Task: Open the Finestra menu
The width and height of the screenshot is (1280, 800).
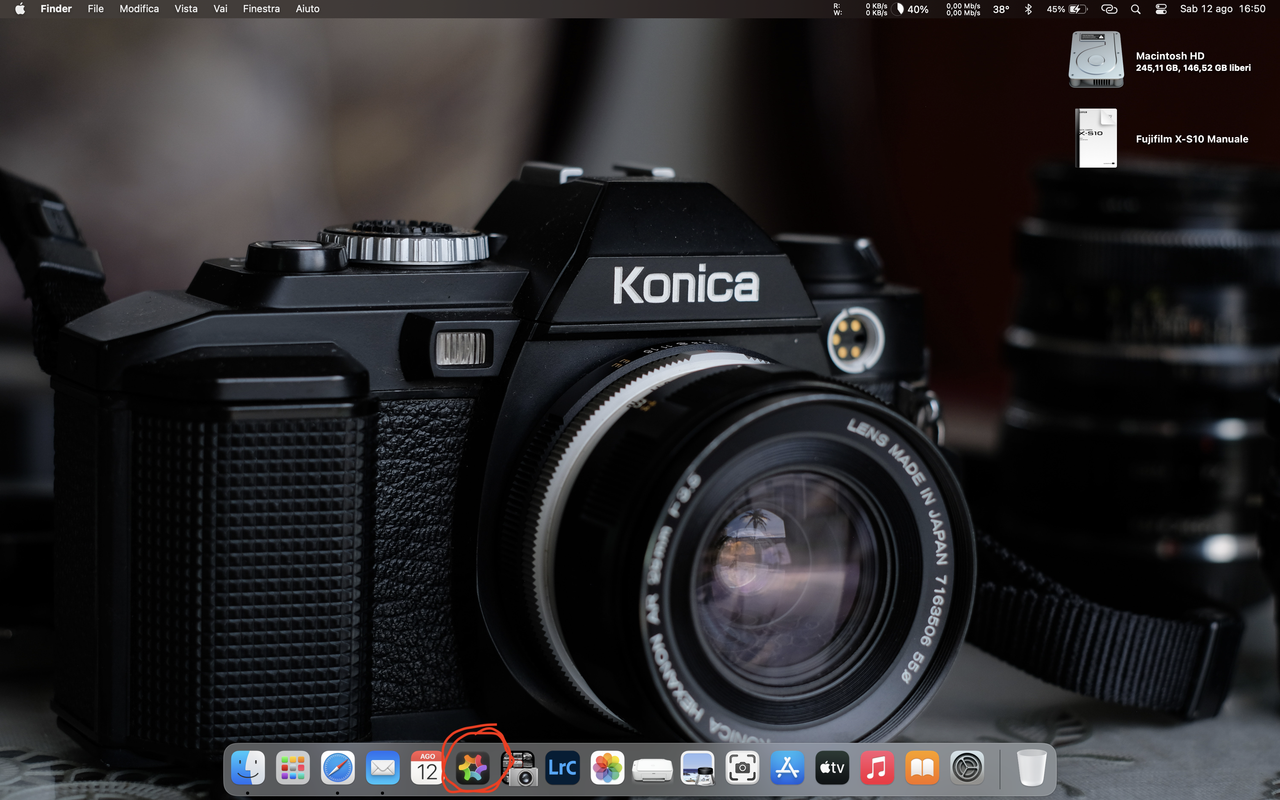Action: [x=261, y=9]
